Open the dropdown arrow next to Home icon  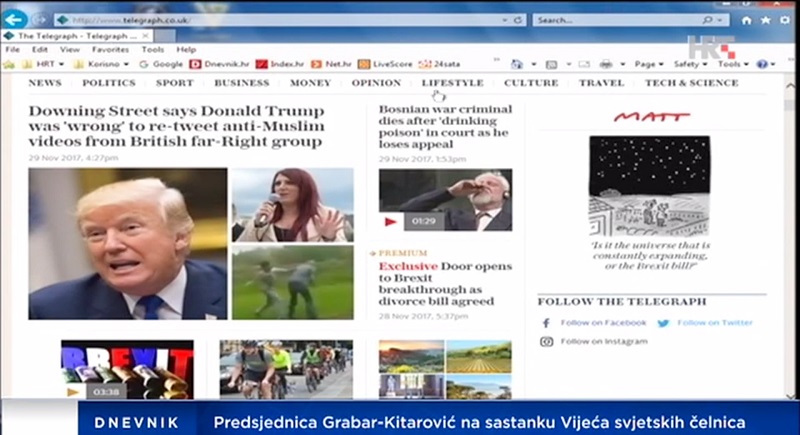[534, 64]
